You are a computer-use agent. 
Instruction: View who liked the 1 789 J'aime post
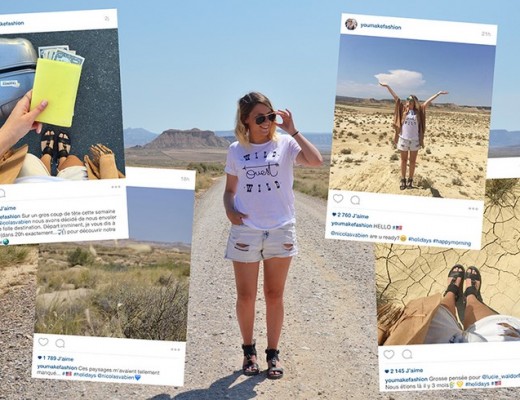[x=55, y=358]
